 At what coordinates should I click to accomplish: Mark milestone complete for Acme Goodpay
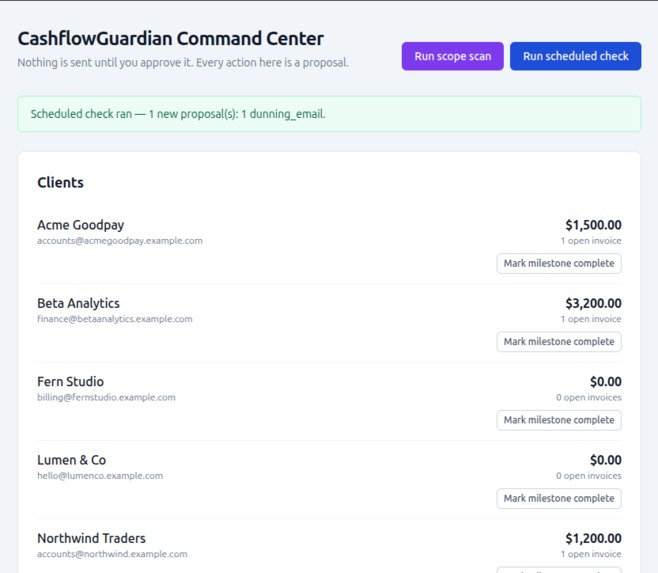pos(559,264)
